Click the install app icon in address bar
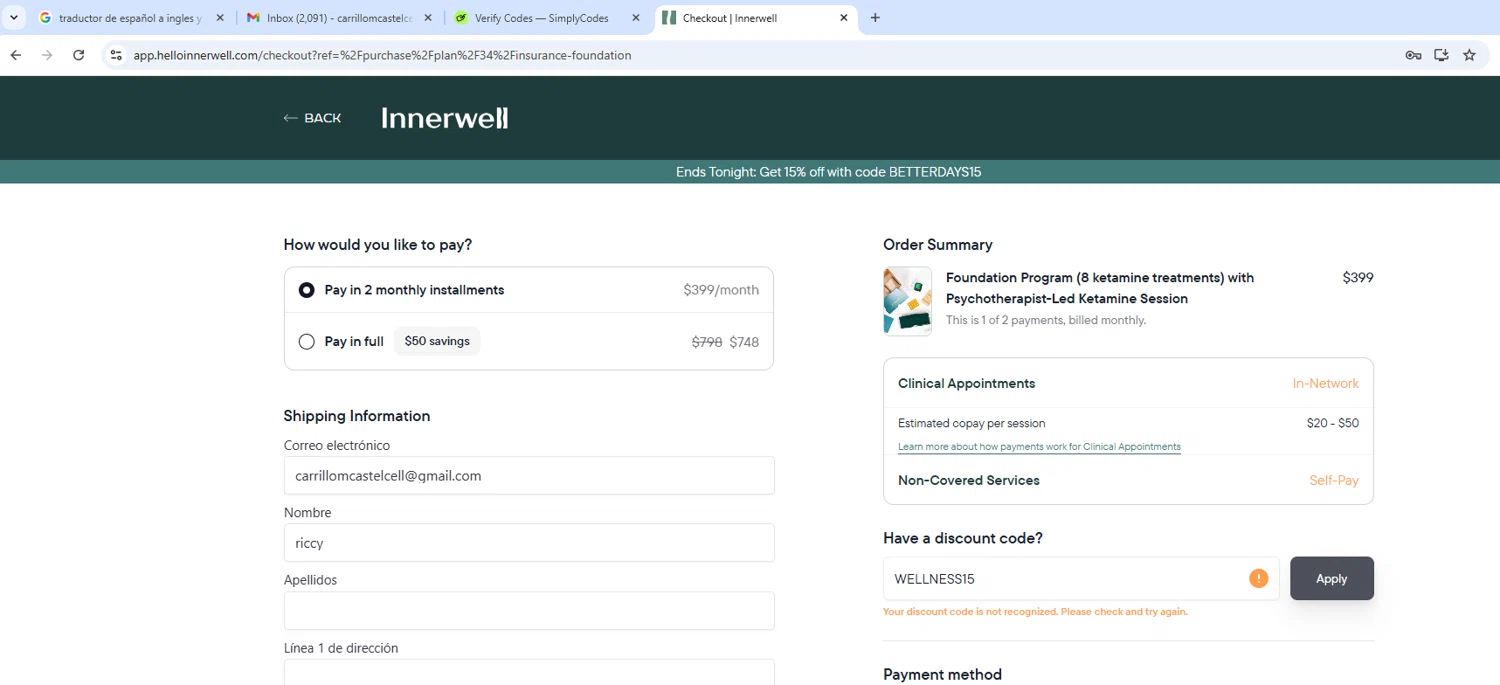 pos(1441,55)
